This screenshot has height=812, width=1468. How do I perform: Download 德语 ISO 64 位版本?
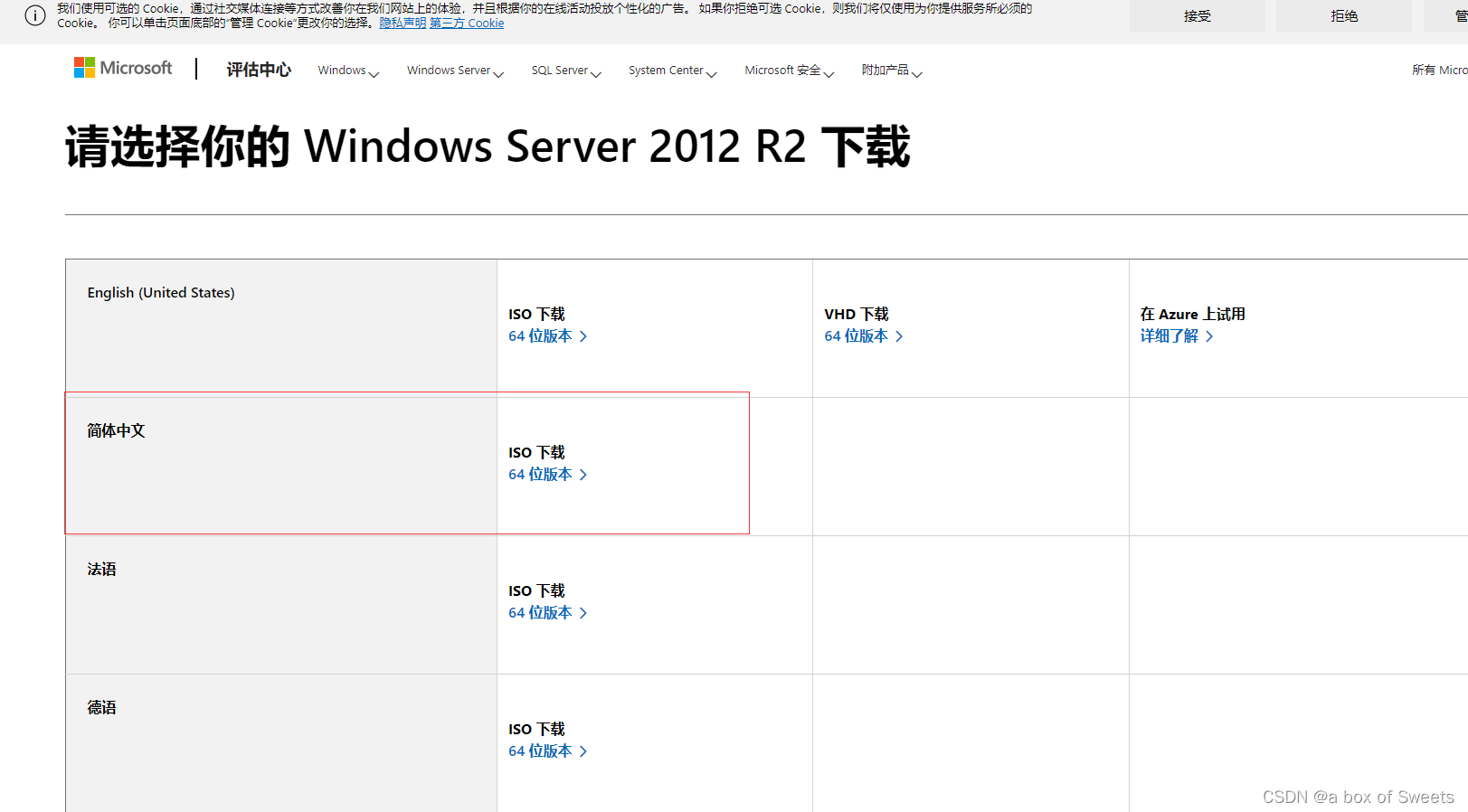(547, 751)
